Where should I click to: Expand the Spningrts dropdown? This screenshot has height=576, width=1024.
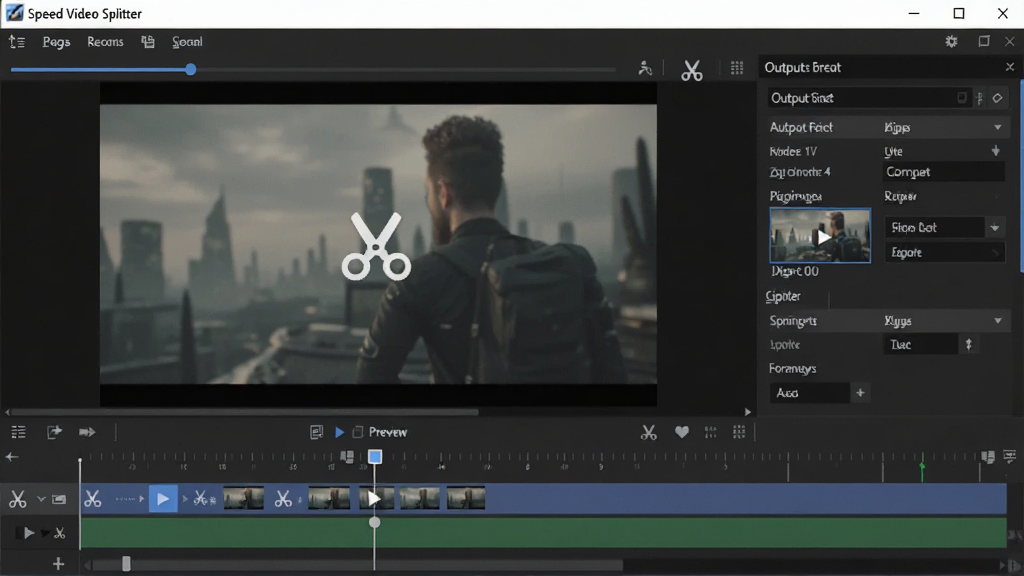(x=998, y=321)
